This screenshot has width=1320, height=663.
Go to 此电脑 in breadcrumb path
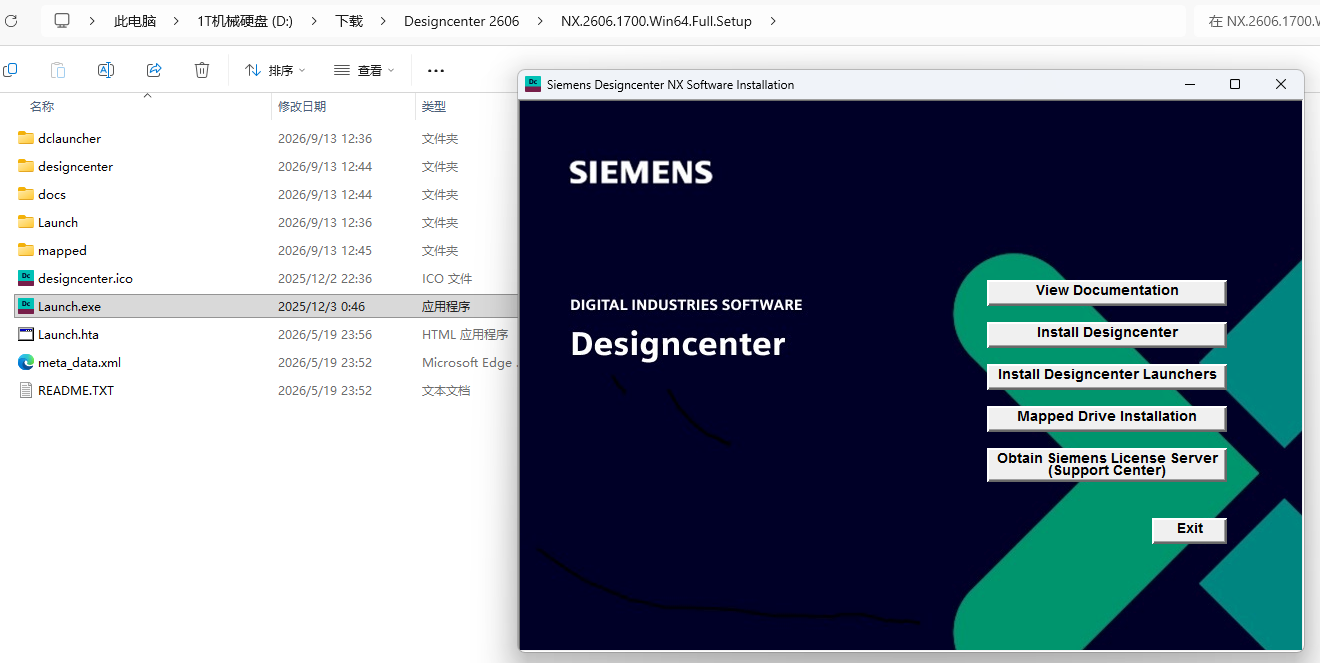click(x=135, y=20)
